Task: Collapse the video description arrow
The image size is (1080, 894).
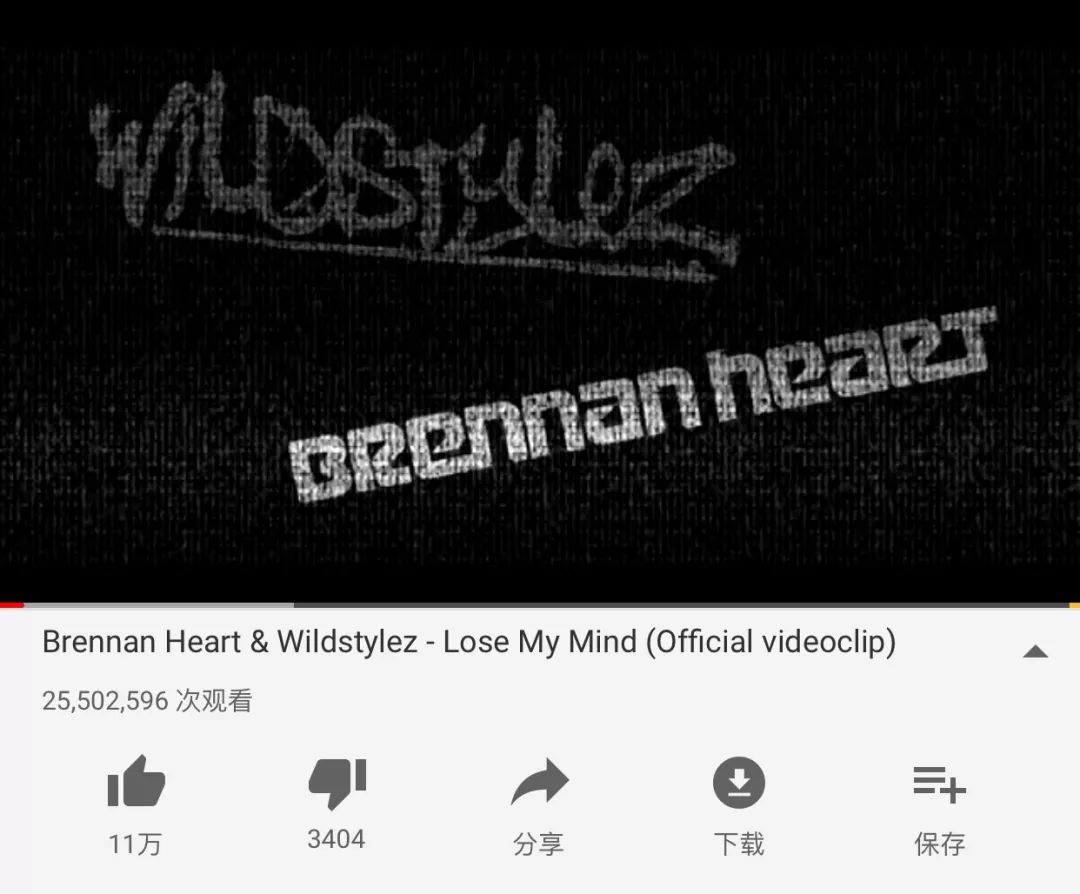Action: (1035, 652)
